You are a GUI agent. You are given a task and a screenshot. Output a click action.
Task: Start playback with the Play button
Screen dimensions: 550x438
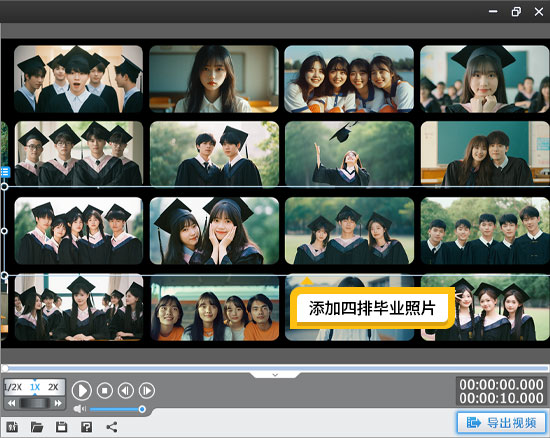[x=82, y=390]
